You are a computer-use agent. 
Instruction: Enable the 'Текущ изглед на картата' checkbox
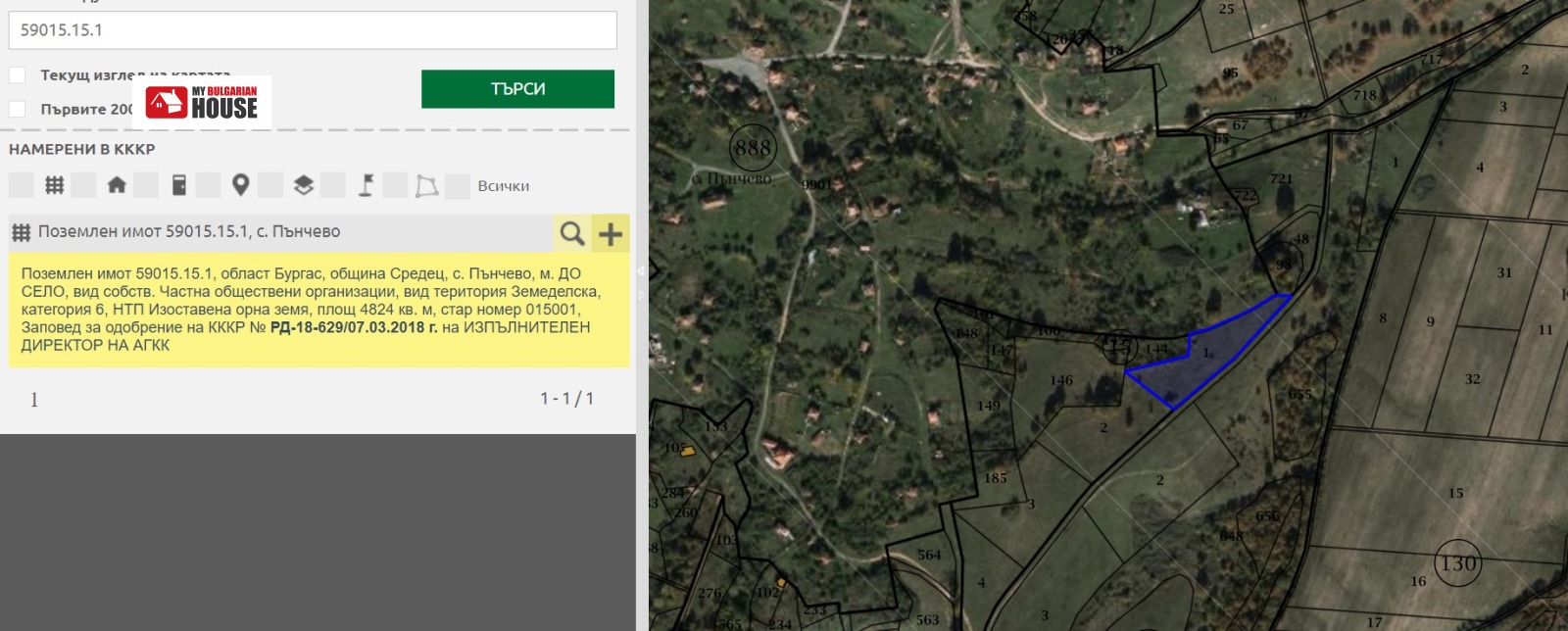(x=18, y=75)
